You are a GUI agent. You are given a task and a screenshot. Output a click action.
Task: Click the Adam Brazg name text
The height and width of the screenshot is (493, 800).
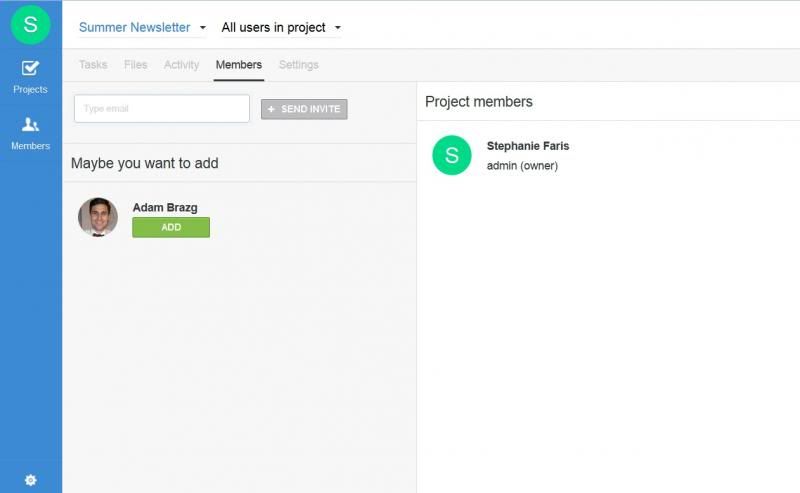coord(165,208)
